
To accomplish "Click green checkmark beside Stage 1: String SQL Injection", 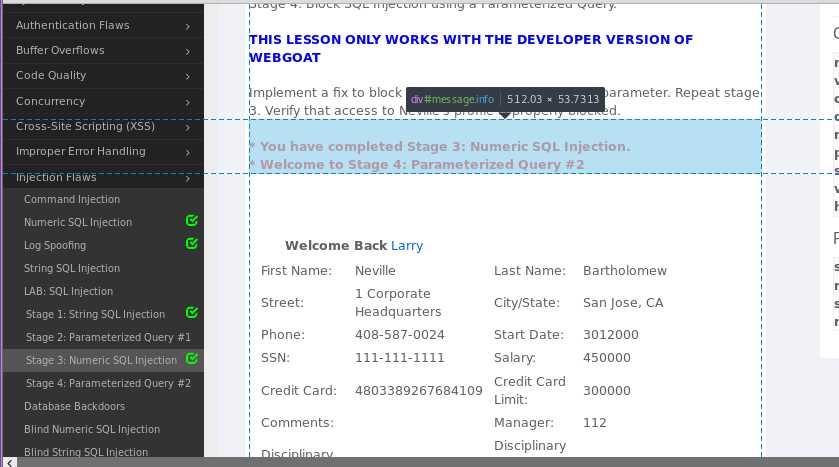I will tap(192, 312).
